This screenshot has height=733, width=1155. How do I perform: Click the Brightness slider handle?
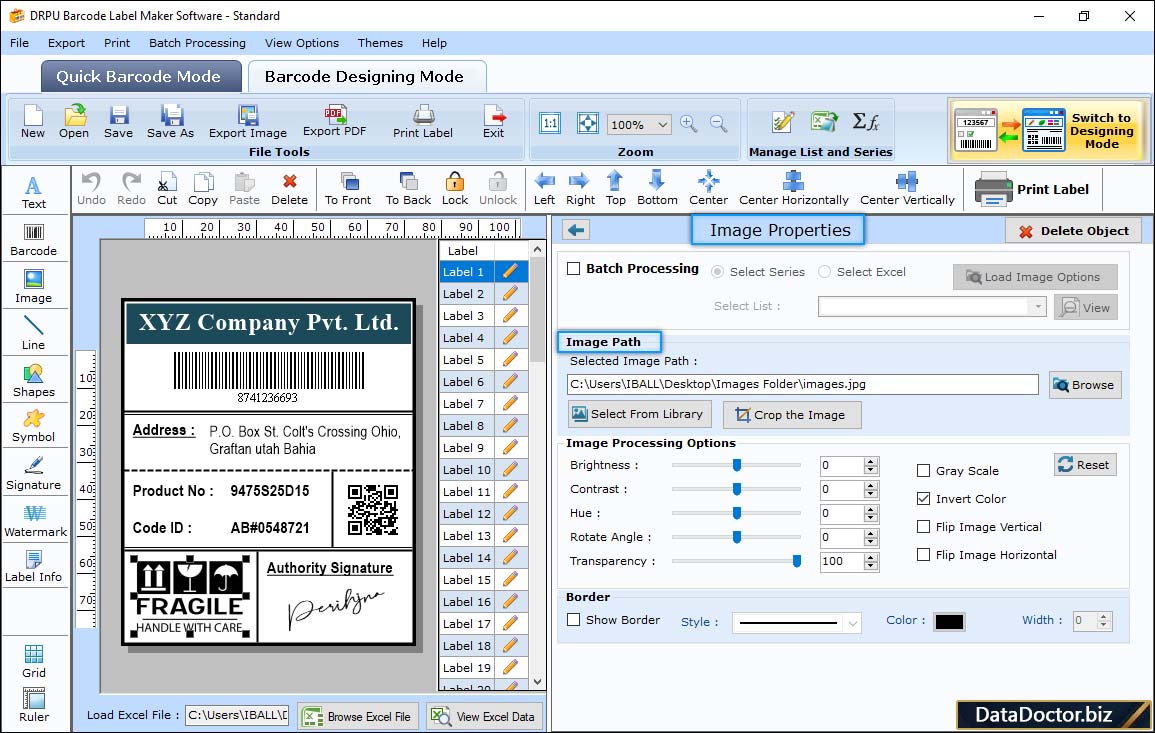737,465
